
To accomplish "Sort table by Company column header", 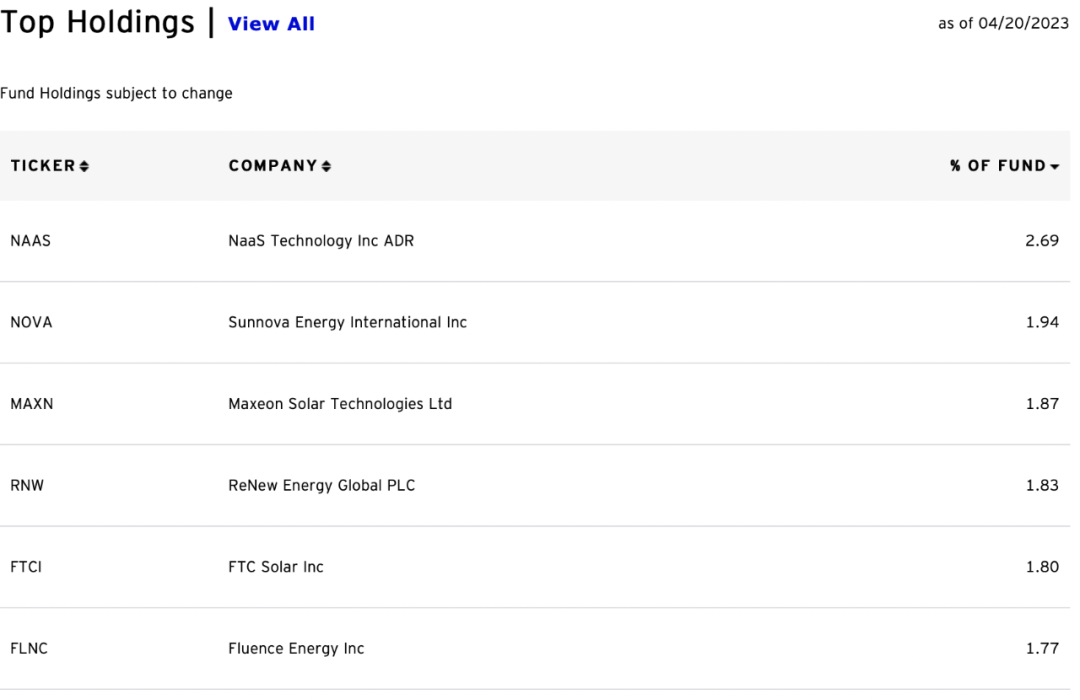I will (x=273, y=166).
